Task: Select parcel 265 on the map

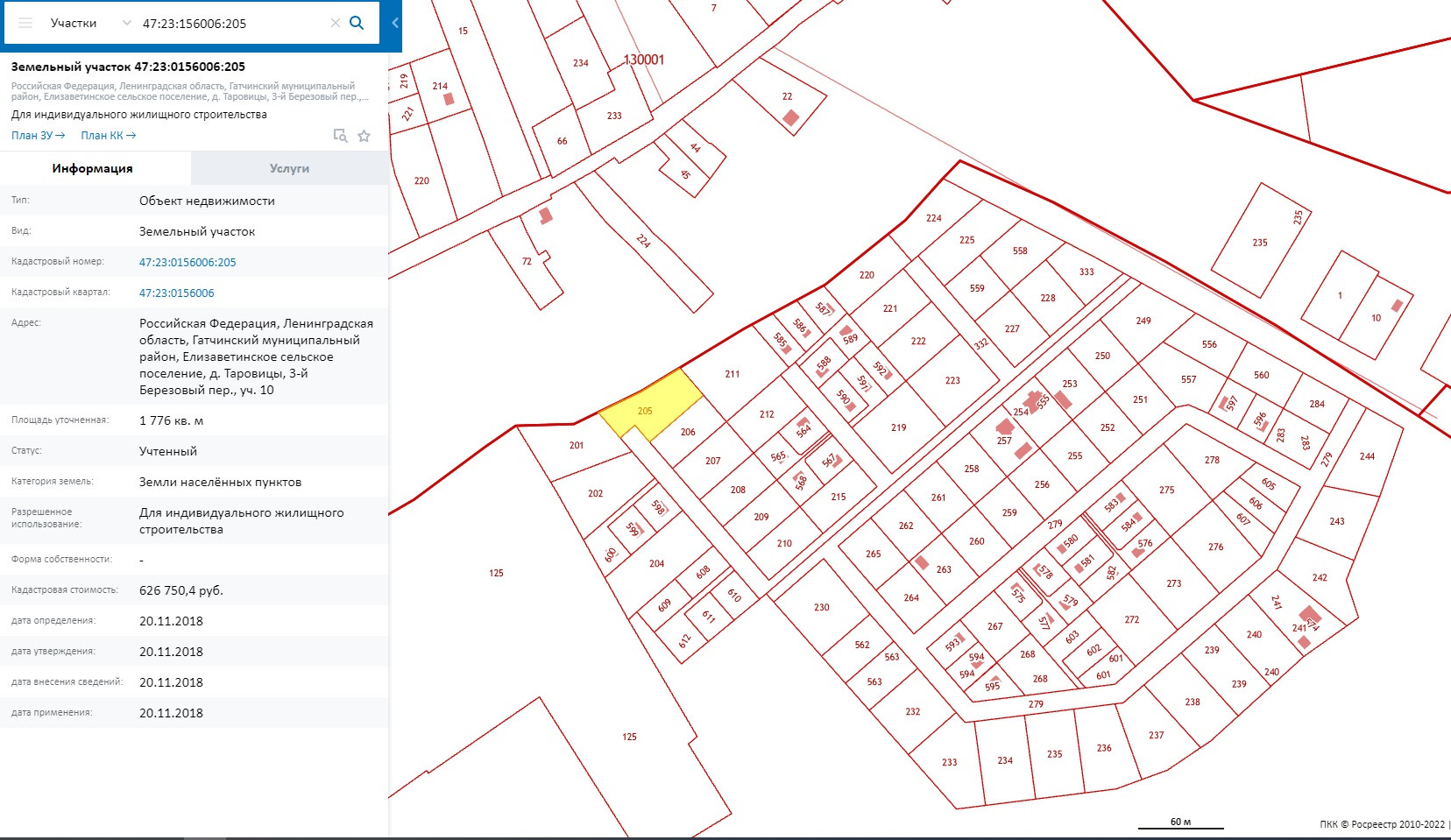Action: 874,554
